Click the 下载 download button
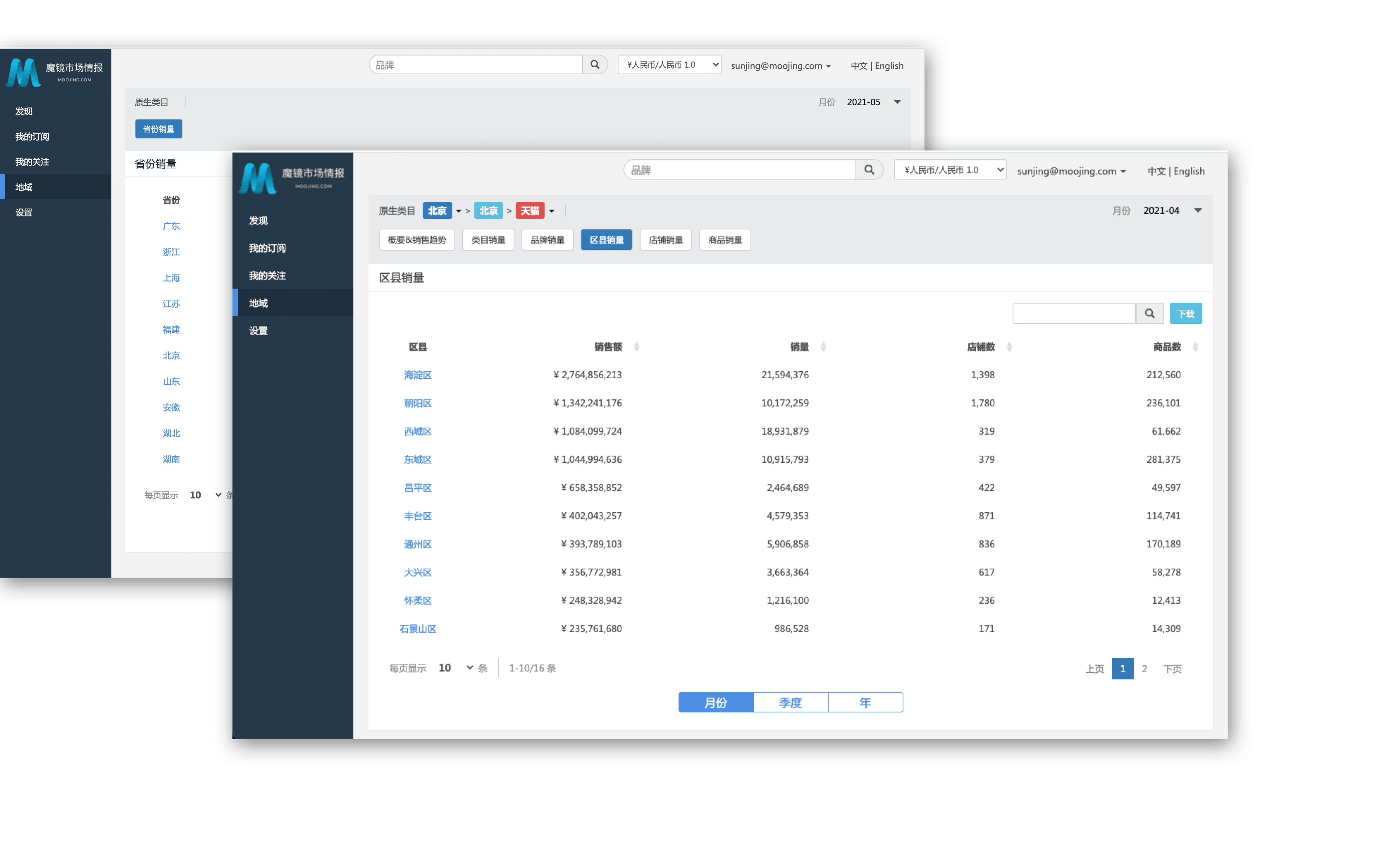 [1185, 313]
